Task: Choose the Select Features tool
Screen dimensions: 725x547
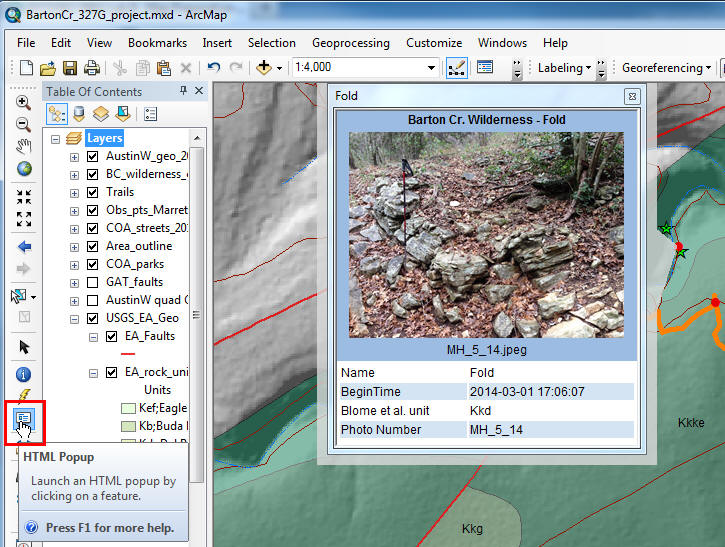Action: (x=19, y=296)
